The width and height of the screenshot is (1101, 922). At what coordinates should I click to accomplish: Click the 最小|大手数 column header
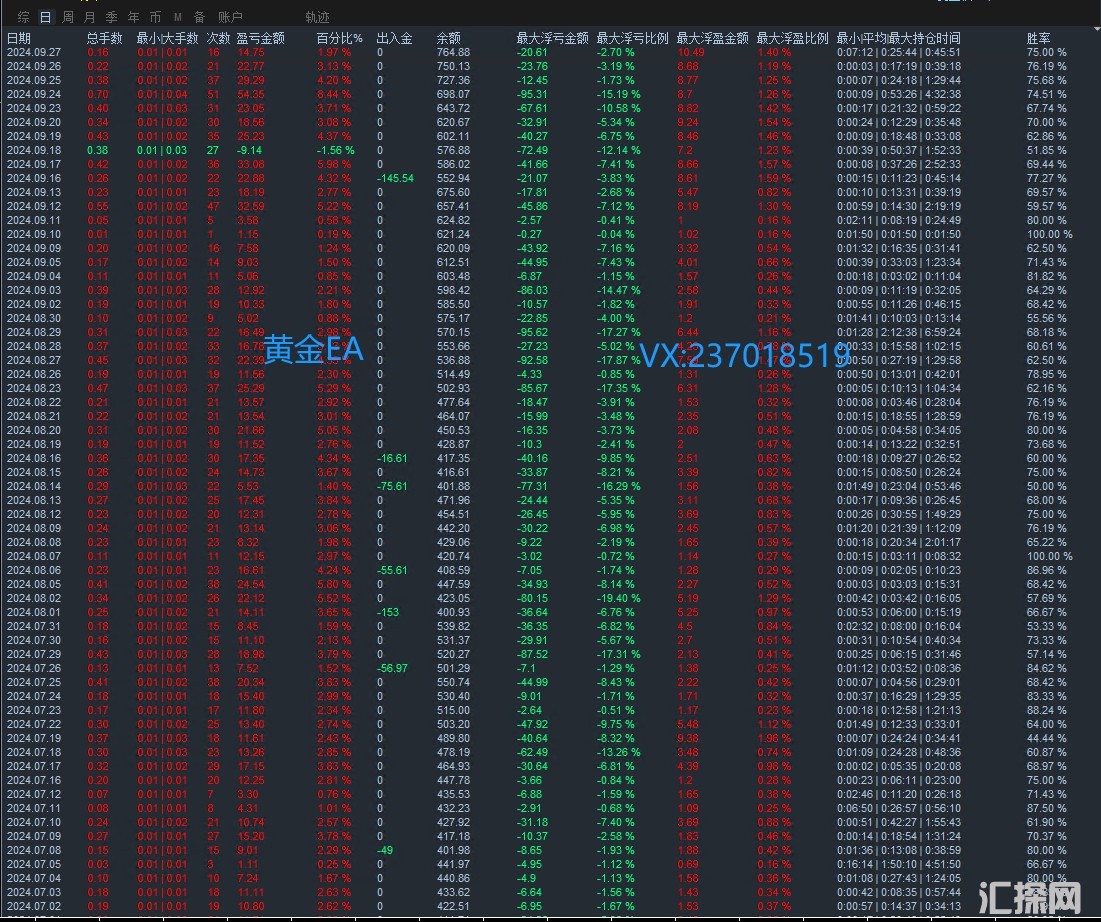point(168,38)
